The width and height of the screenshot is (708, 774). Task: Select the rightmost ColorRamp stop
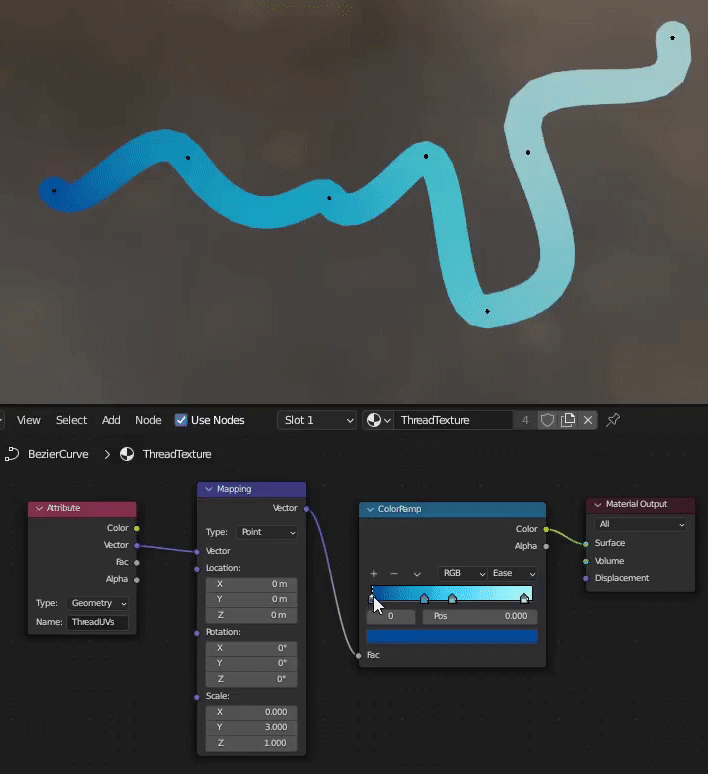[524, 599]
